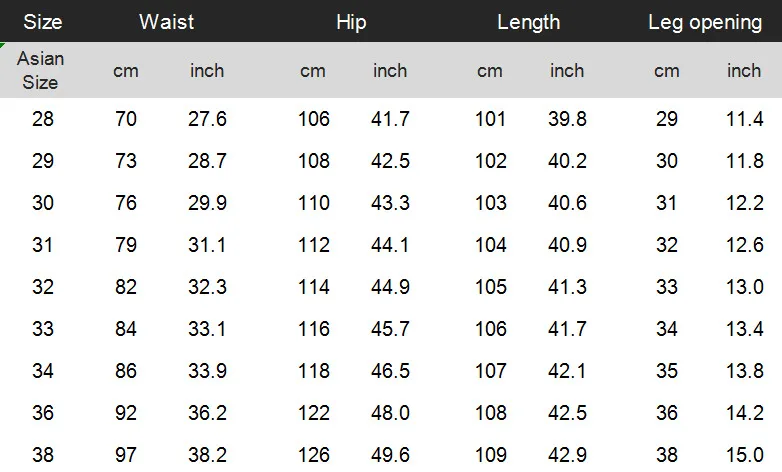Click the Asian Size subheader cell
The image size is (782, 472).
pyautogui.click(x=41, y=70)
